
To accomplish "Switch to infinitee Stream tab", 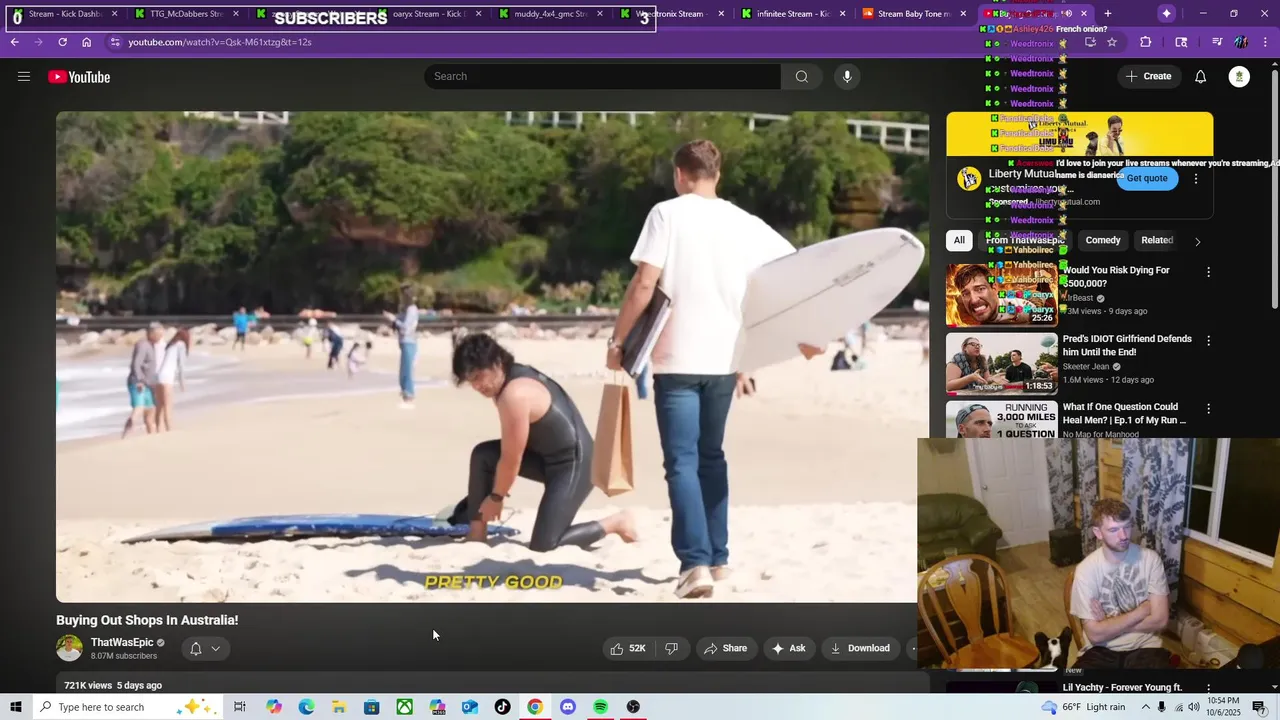I will (795, 14).
